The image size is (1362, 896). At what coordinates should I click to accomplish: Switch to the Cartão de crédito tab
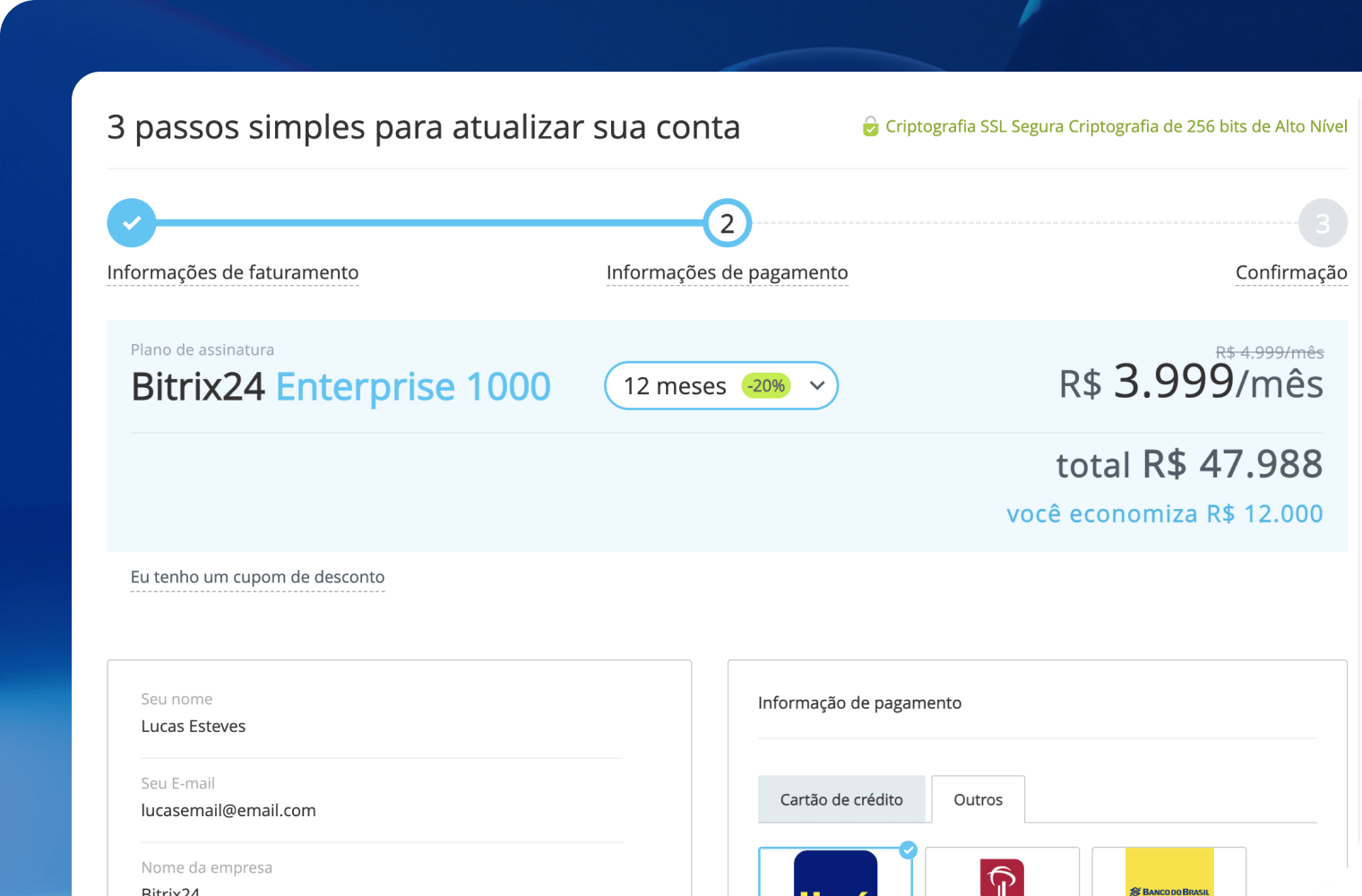pyautogui.click(x=841, y=799)
